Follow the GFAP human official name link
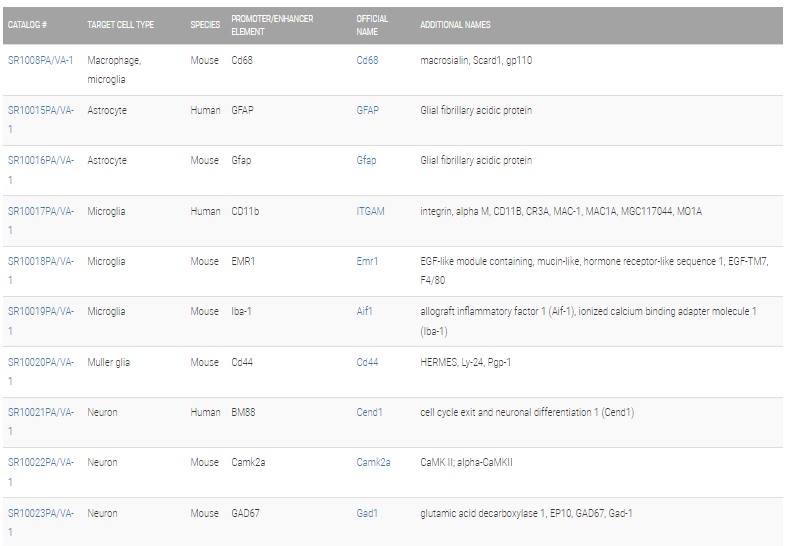Viewport: 790px width, 546px height. pos(367,110)
